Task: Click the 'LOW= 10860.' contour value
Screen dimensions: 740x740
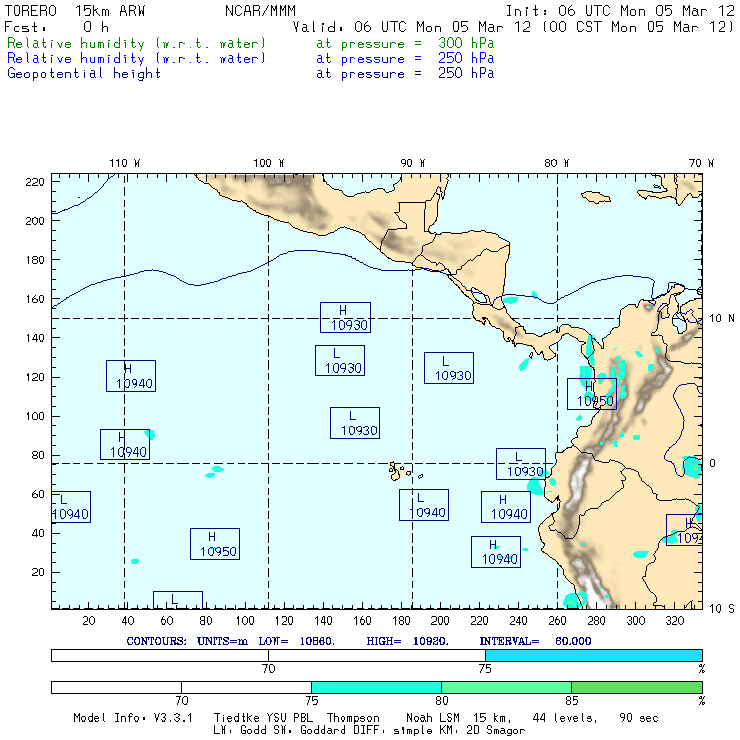Action: (296, 641)
